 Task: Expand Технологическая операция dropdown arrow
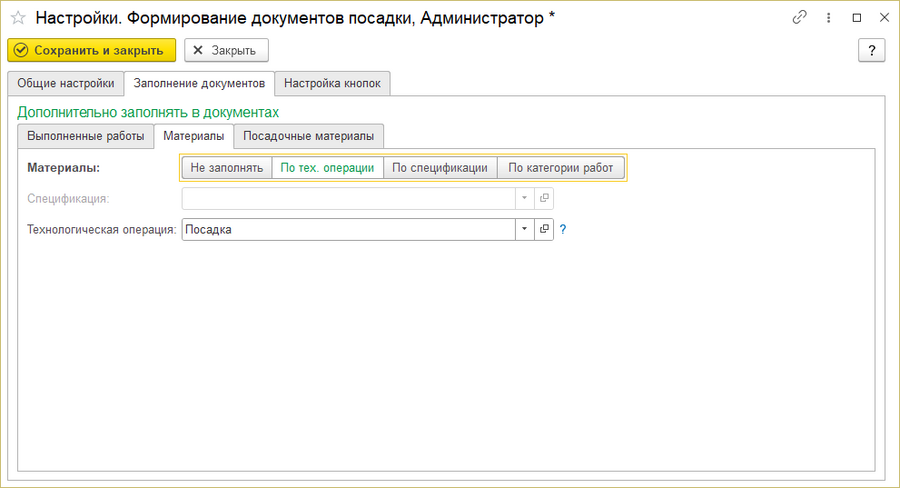pos(524,229)
